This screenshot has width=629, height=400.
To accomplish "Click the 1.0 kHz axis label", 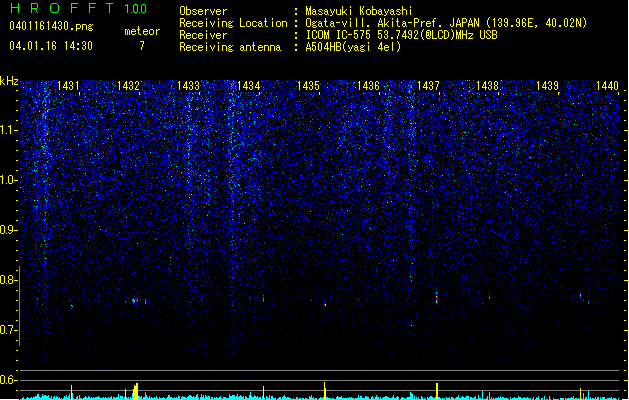I will coord(9,180).
